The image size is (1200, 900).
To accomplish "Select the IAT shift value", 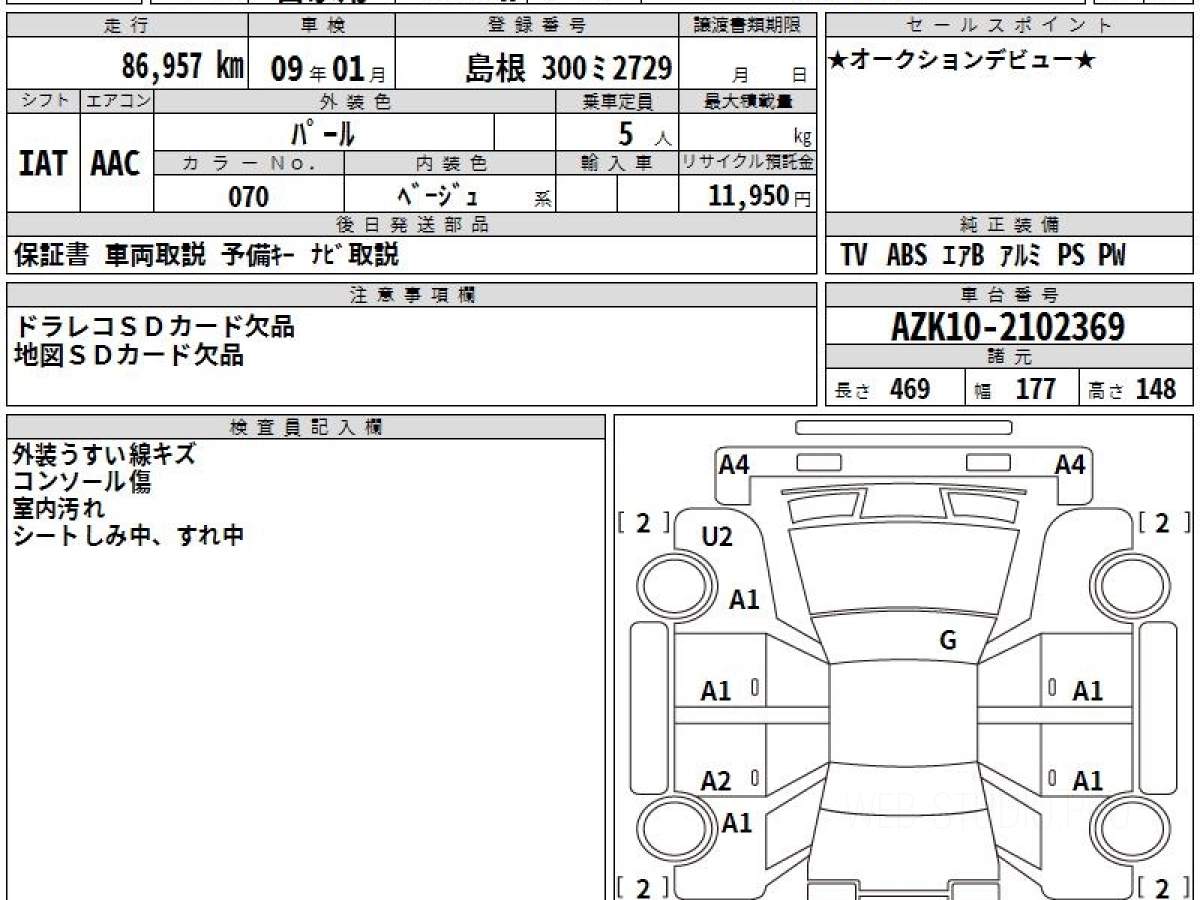I will click(x=43, y=163).
